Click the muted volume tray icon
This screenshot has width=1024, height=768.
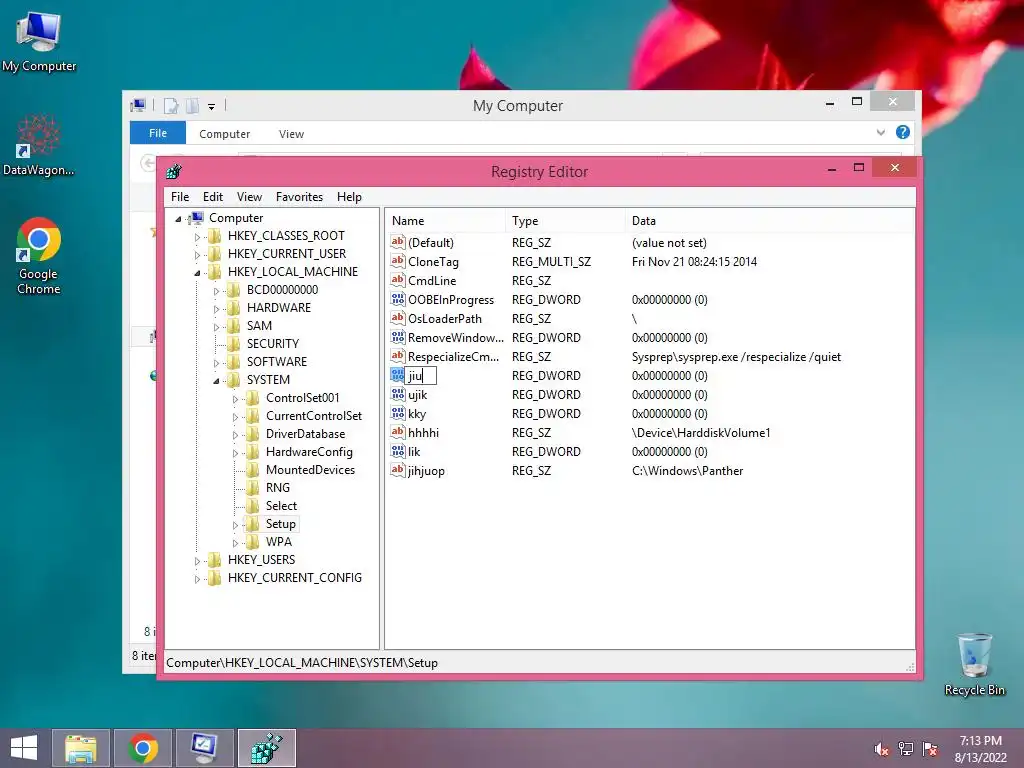[x=881, y=749]
